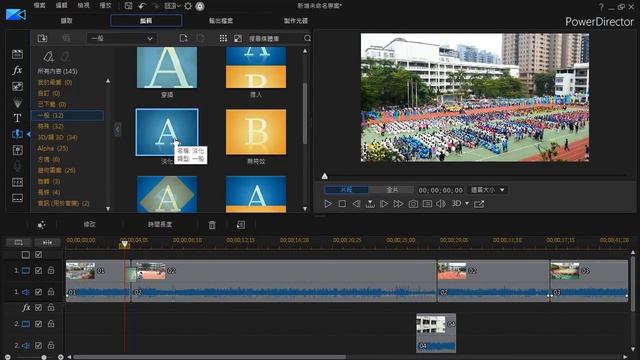
Task: Select the 淡化 fade transition thumbnail
Action: click(167, 132)
